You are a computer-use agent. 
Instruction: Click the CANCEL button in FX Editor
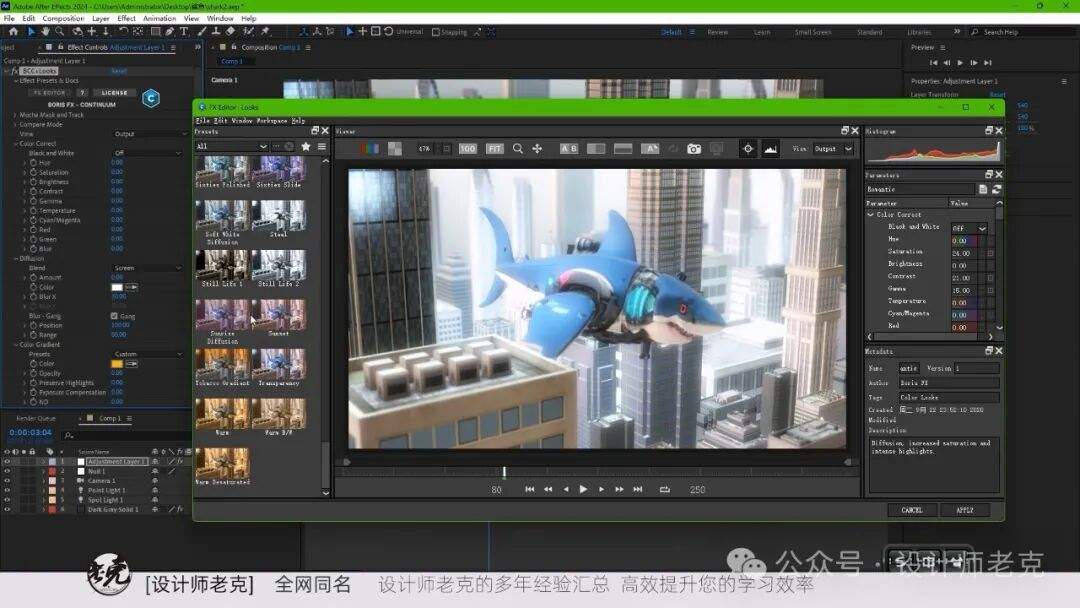click(x=912, y=510)
